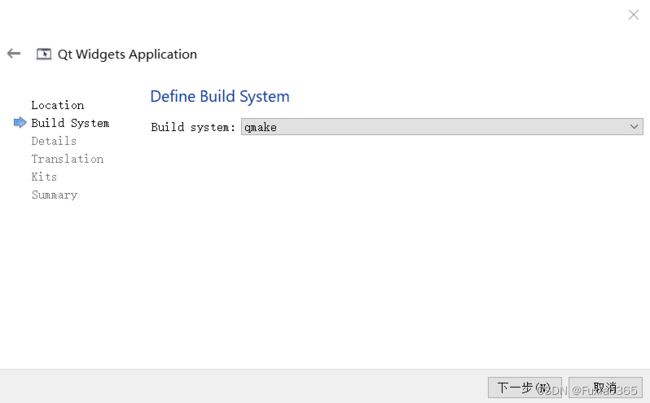Click the Qt Widgets Application title text

coord(127,54)
